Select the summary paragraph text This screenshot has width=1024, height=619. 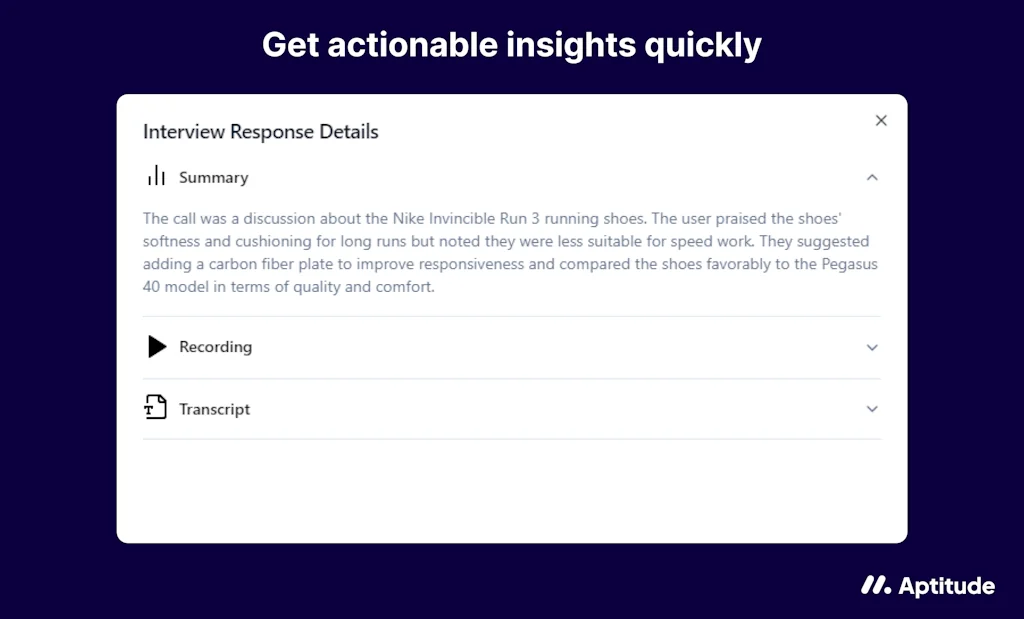coord(510,252)
